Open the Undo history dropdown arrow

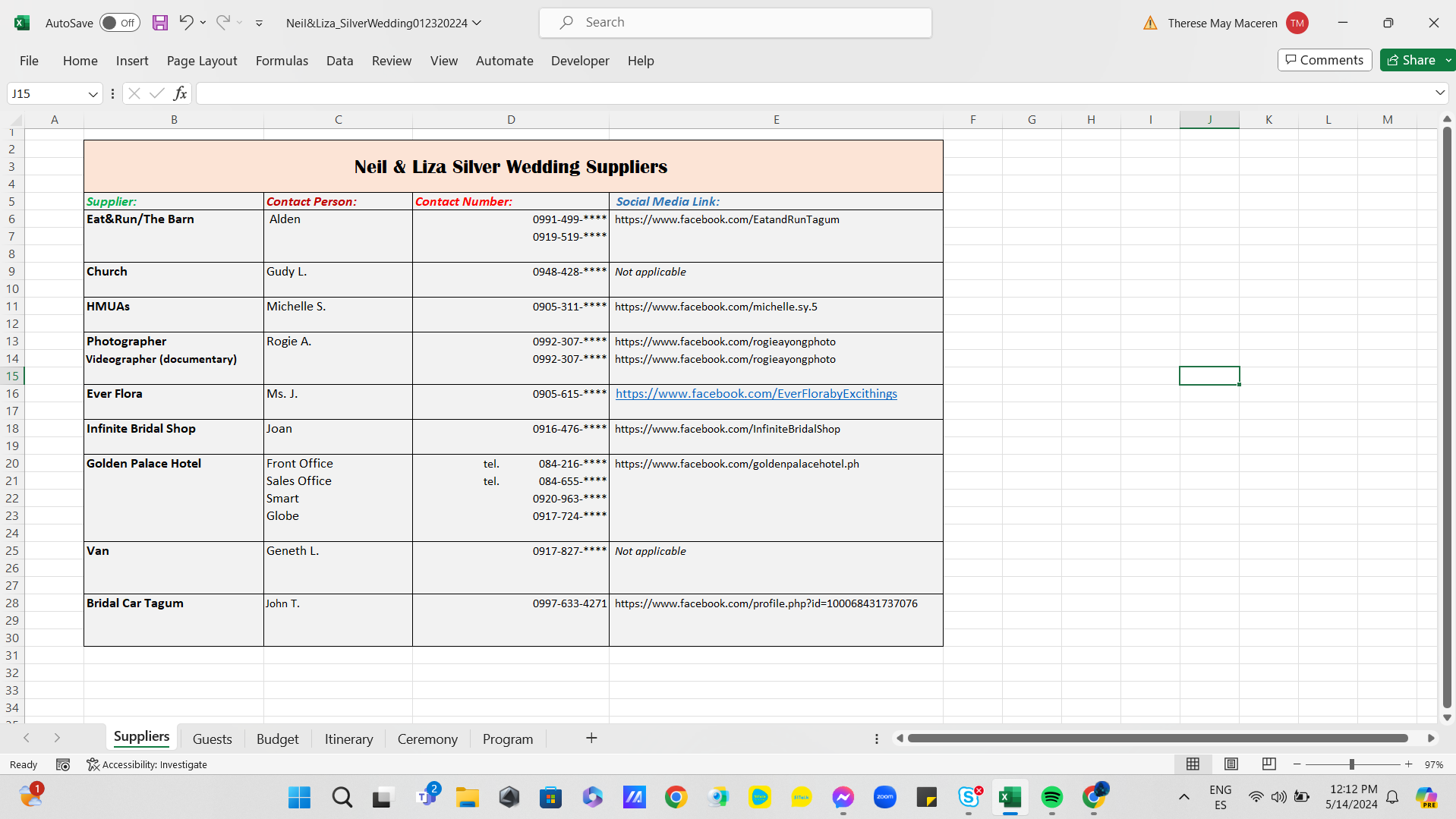[203, 23]
